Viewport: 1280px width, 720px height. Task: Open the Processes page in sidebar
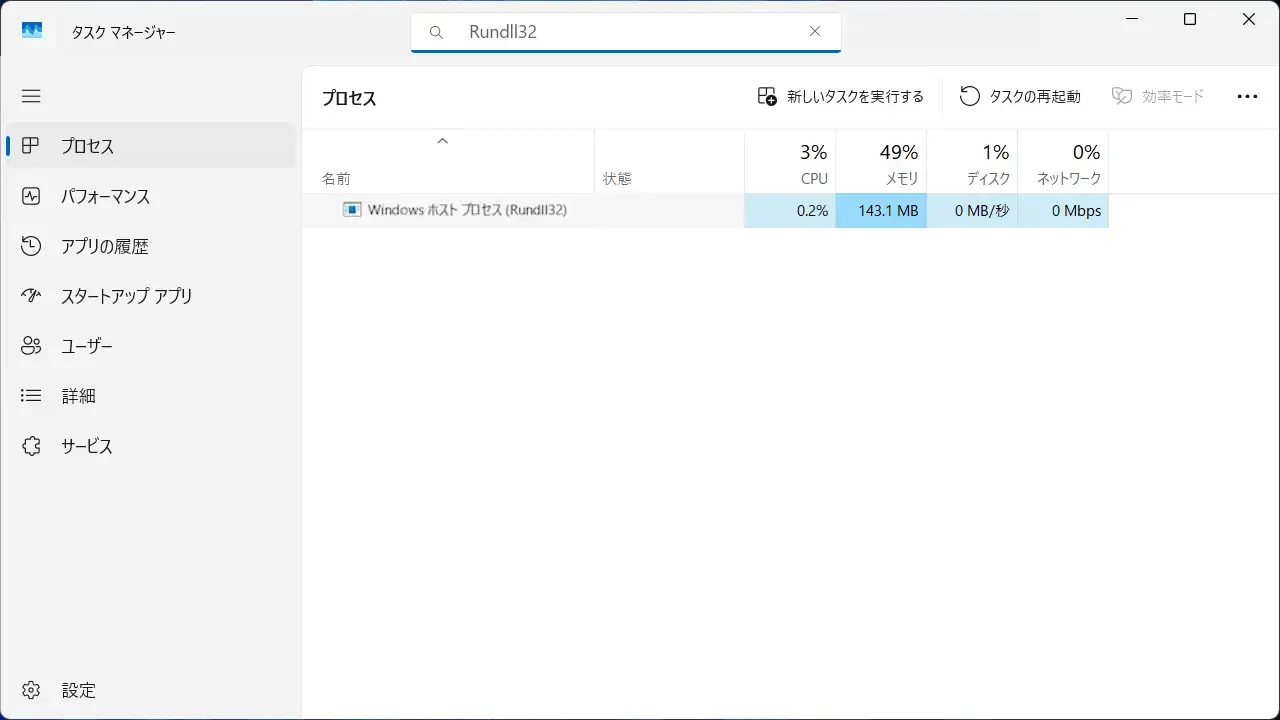pos(151,146)
